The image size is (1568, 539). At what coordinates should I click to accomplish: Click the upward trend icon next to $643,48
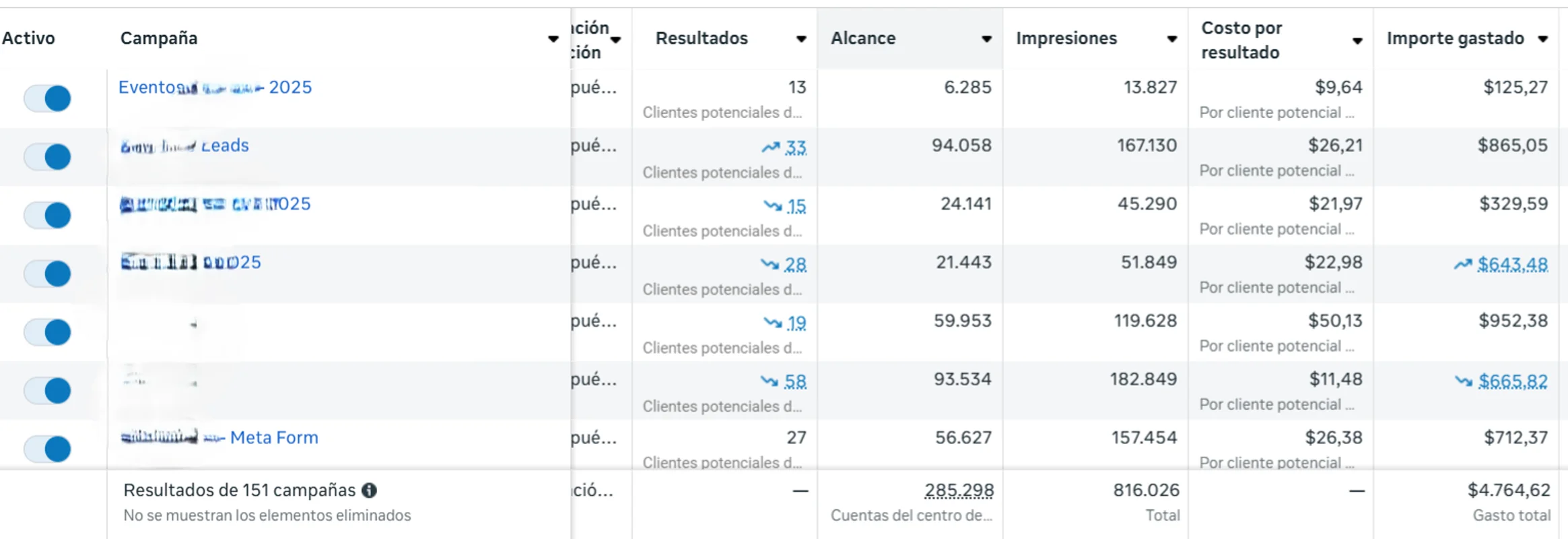coord(1463,265)
